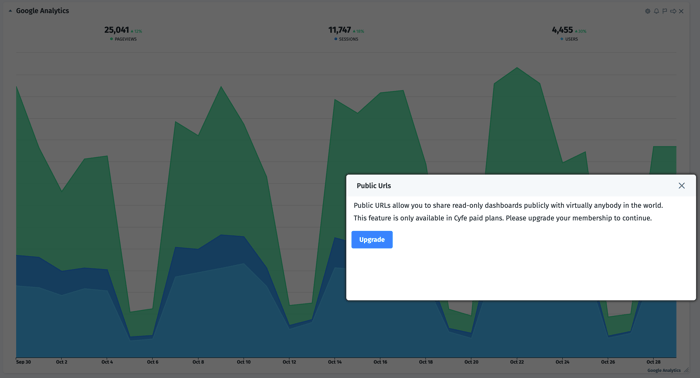
Task: Open the widget alerts bell icon
Action: [x=656, y=11]
